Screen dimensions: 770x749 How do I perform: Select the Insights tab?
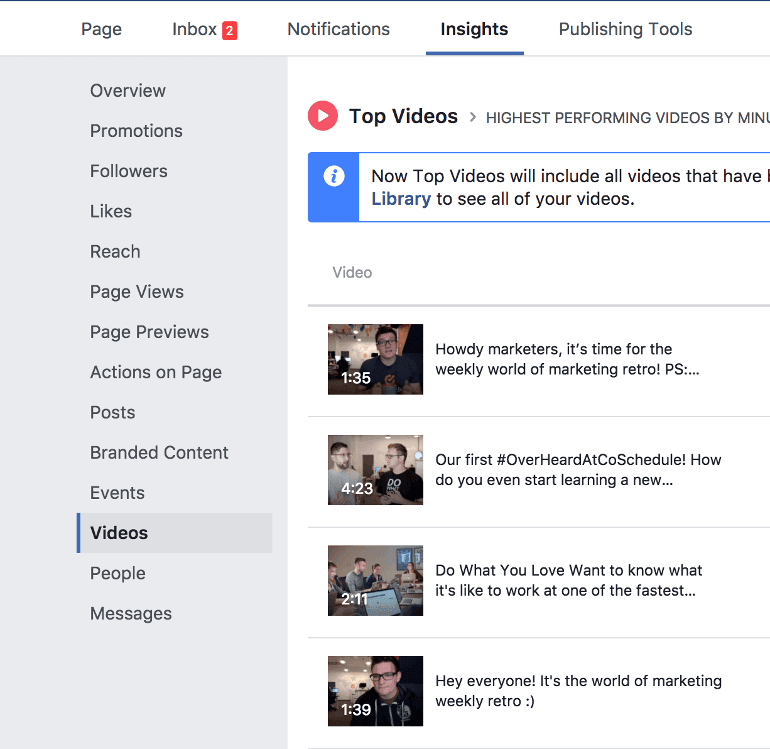[474, 29]
